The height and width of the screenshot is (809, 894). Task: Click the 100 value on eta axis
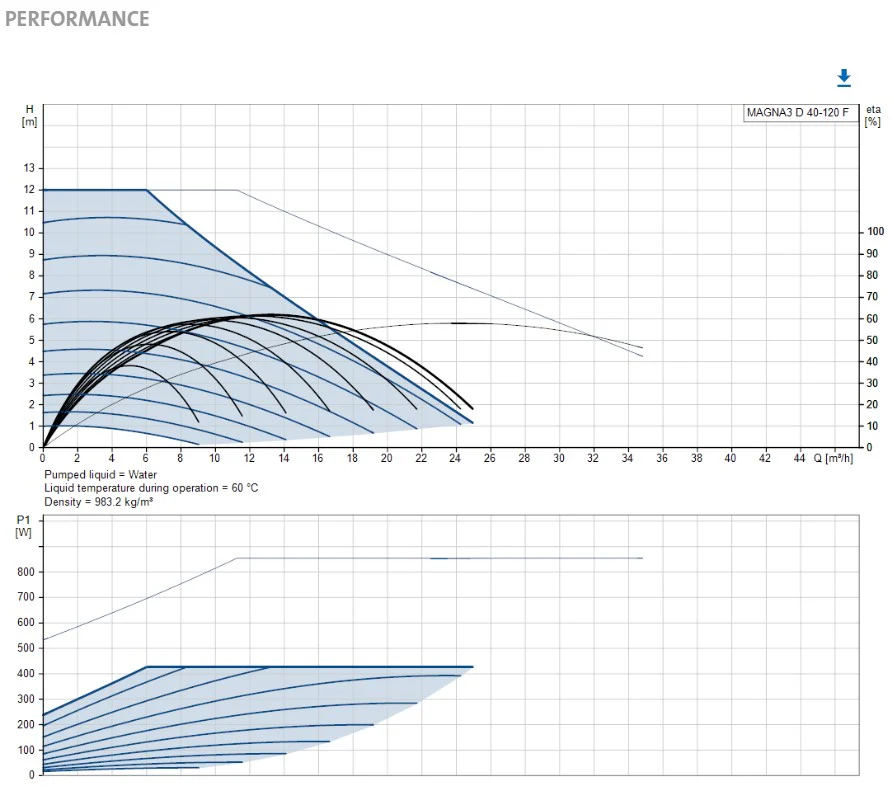coord(875,231)
